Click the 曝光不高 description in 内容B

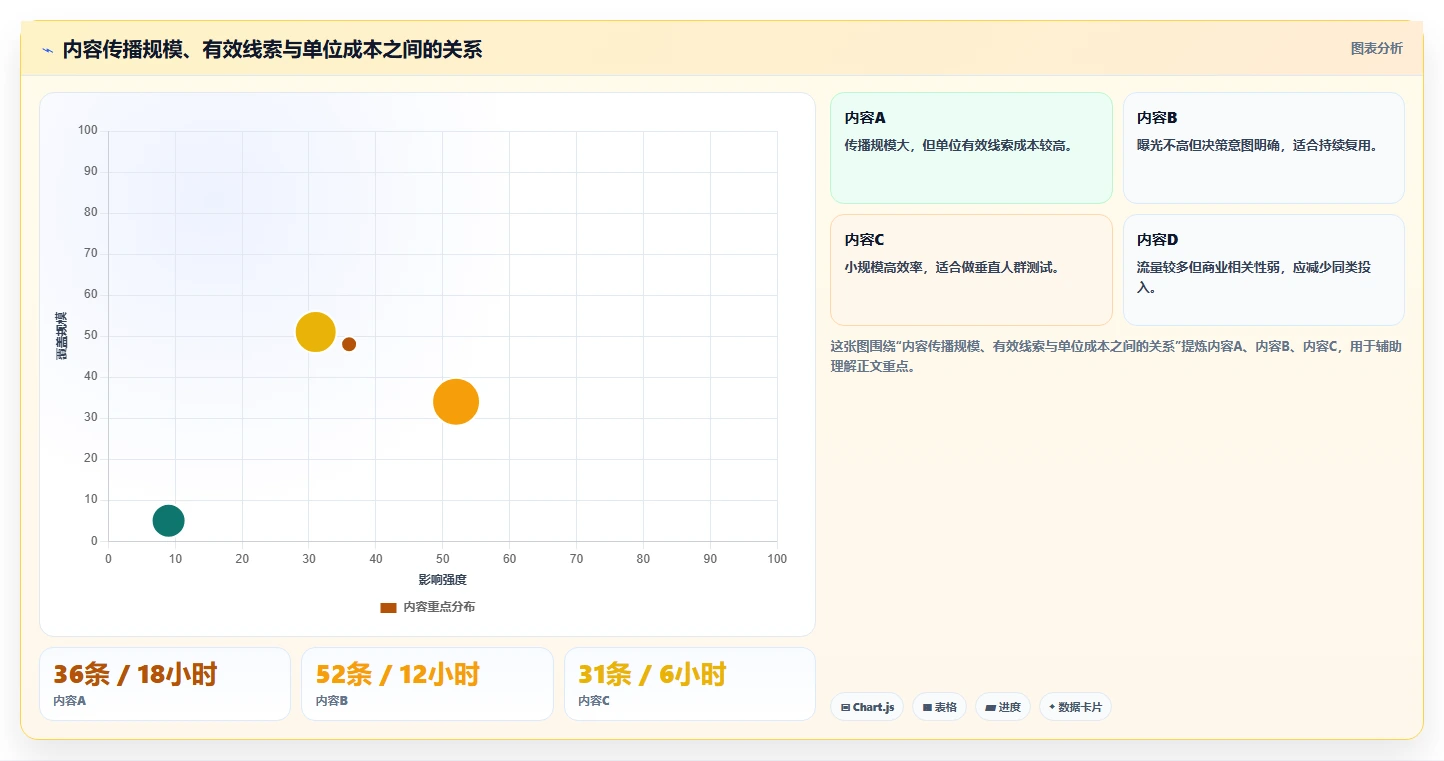pos(1257,145)
